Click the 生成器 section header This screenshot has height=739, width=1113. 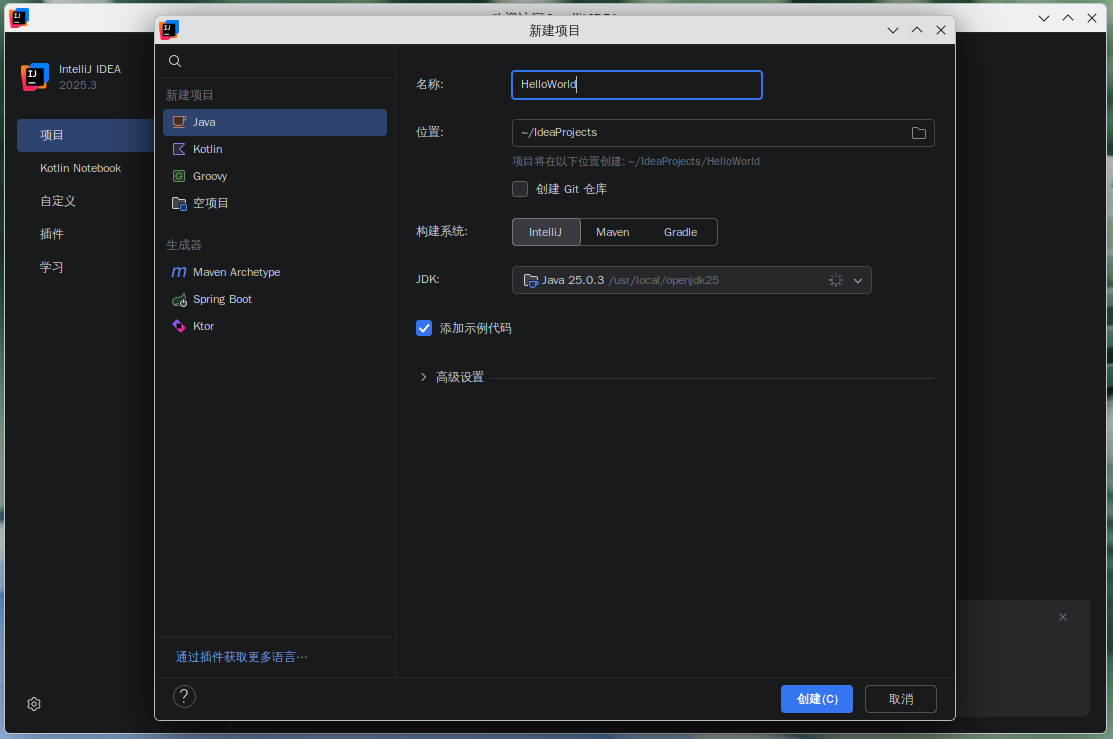pos(184,245)
